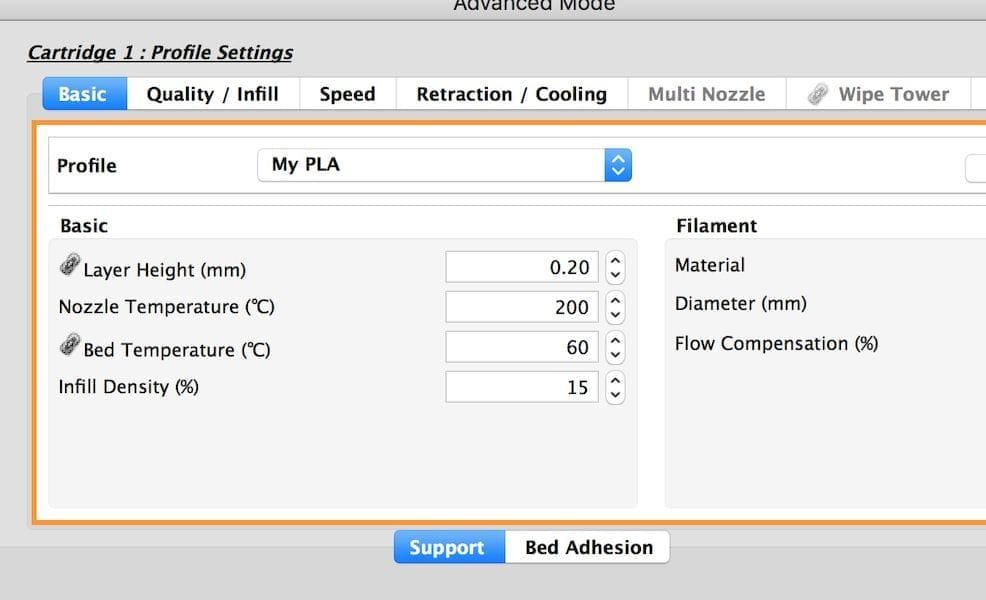Click the button right of the Profile dropdown
The image size is (986, 600).
976,168
